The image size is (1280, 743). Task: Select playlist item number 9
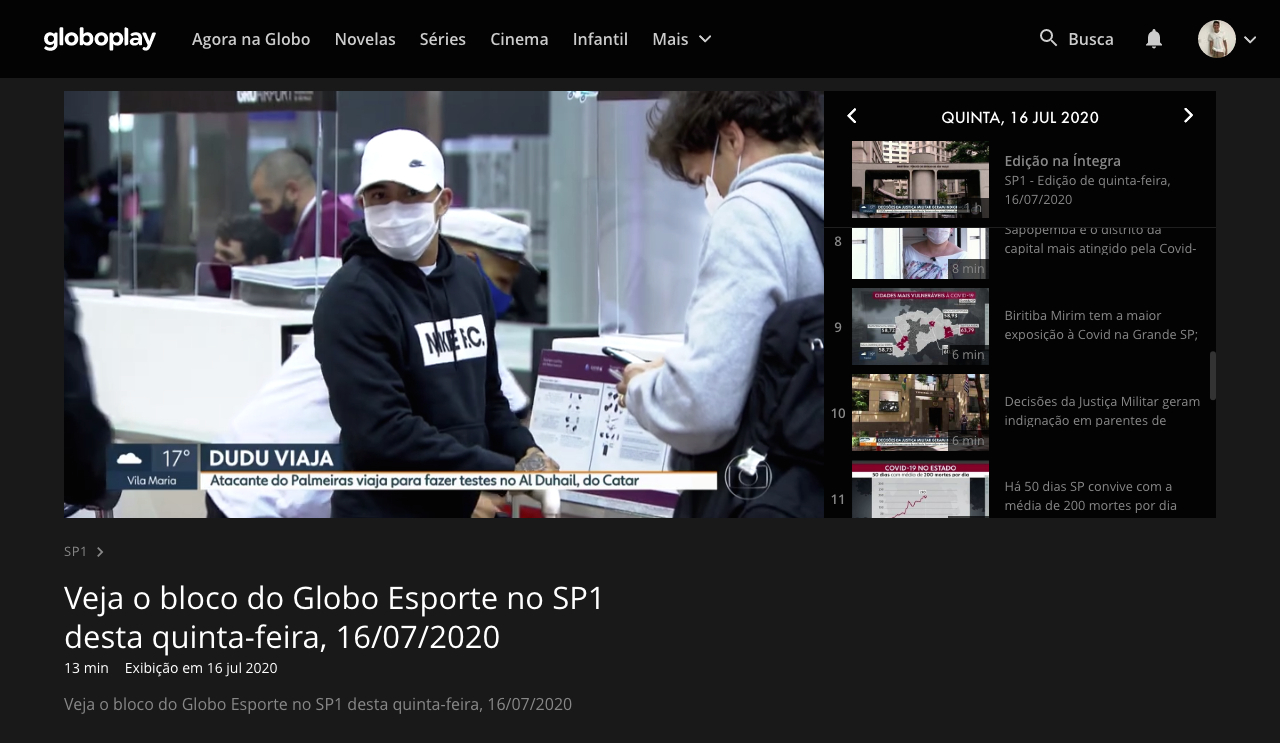point(838,327)
